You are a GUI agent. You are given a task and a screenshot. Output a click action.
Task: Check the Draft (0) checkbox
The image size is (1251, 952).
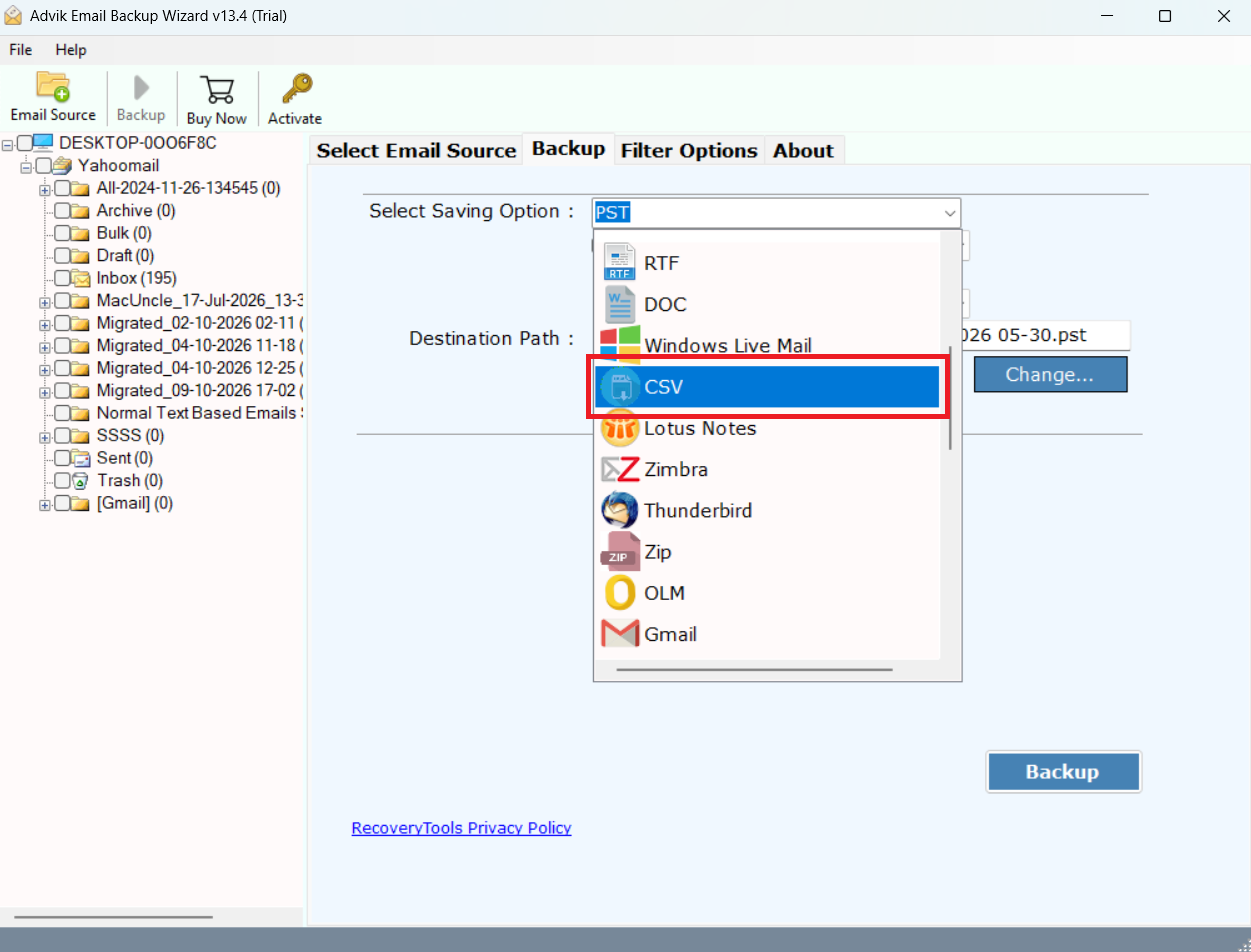62,255
